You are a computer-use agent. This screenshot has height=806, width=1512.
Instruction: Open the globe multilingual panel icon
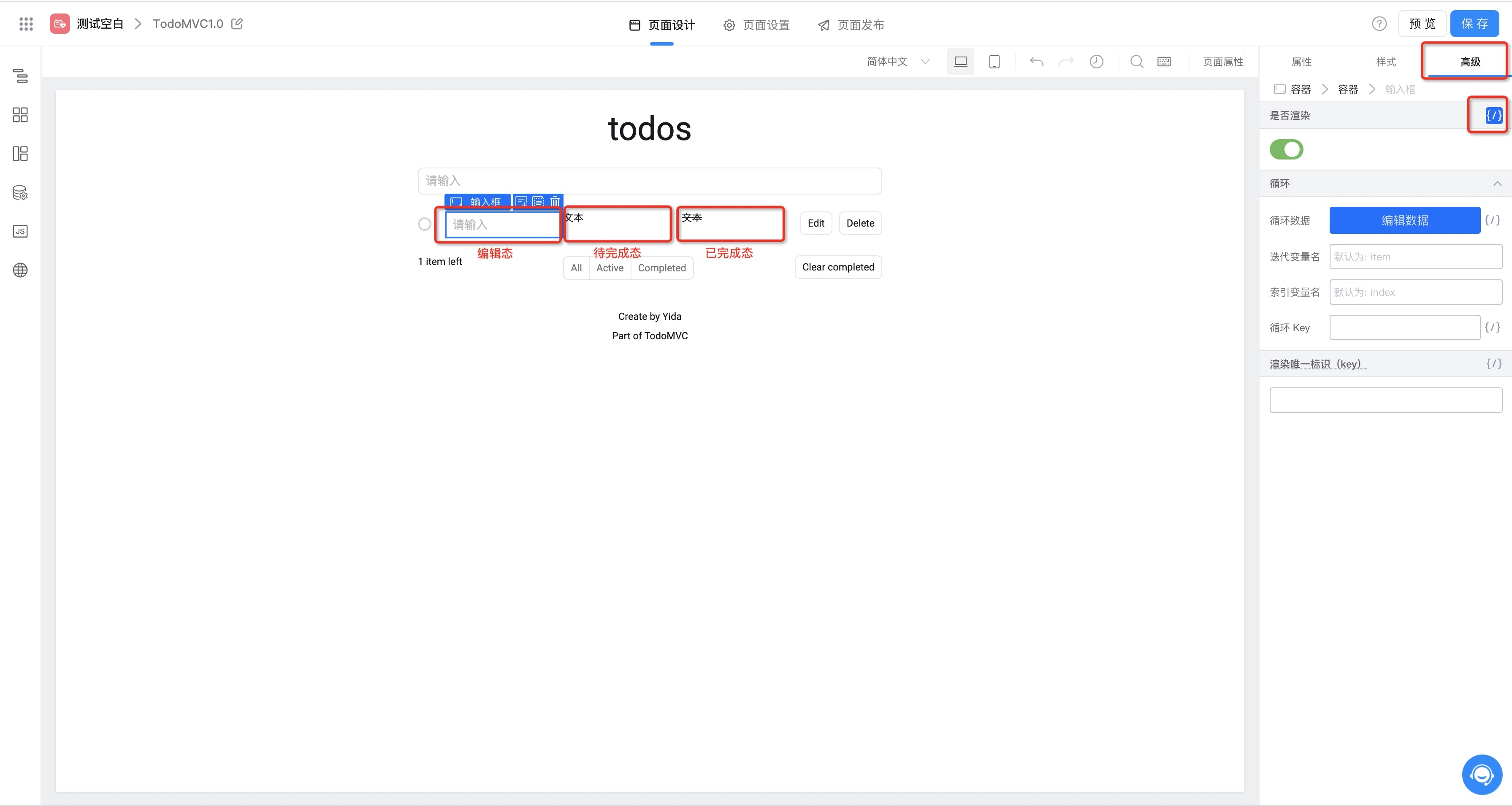coord(20,270)
